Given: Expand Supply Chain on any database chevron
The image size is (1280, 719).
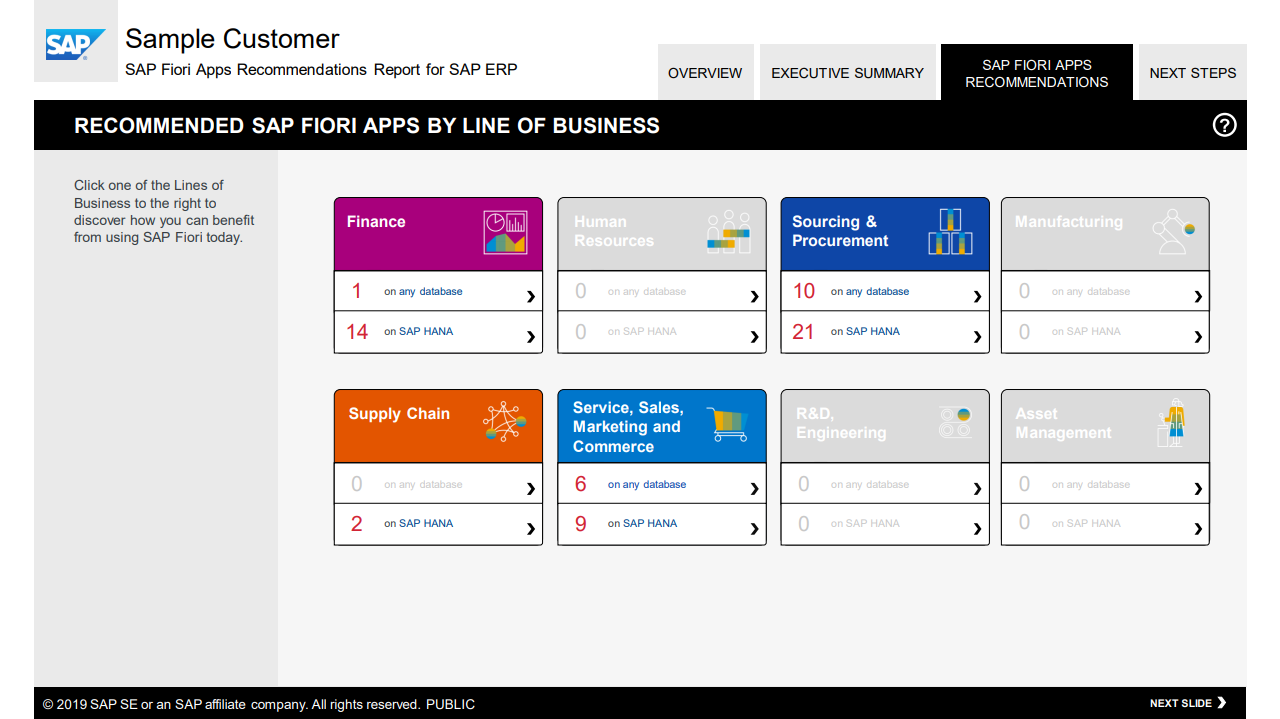Looking at the screenshot, I should pyautogui.click(x=530, y=489).
